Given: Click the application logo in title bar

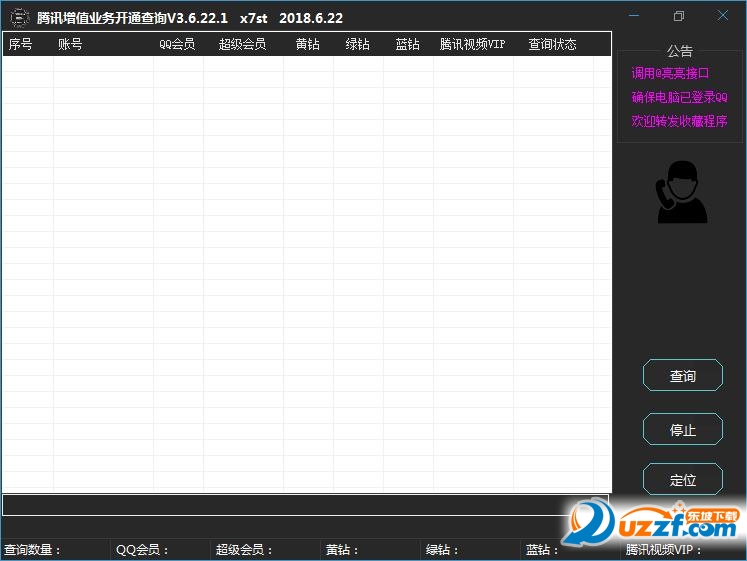Looking at the screenshot, I should click(x=20, y=18).
